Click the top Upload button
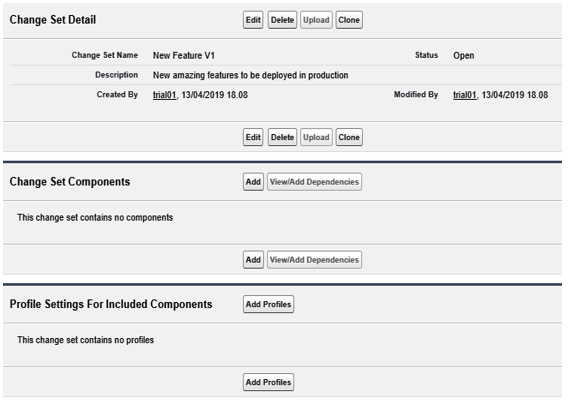570x405 pixels. pyautogui.click(x=316, y=20)
